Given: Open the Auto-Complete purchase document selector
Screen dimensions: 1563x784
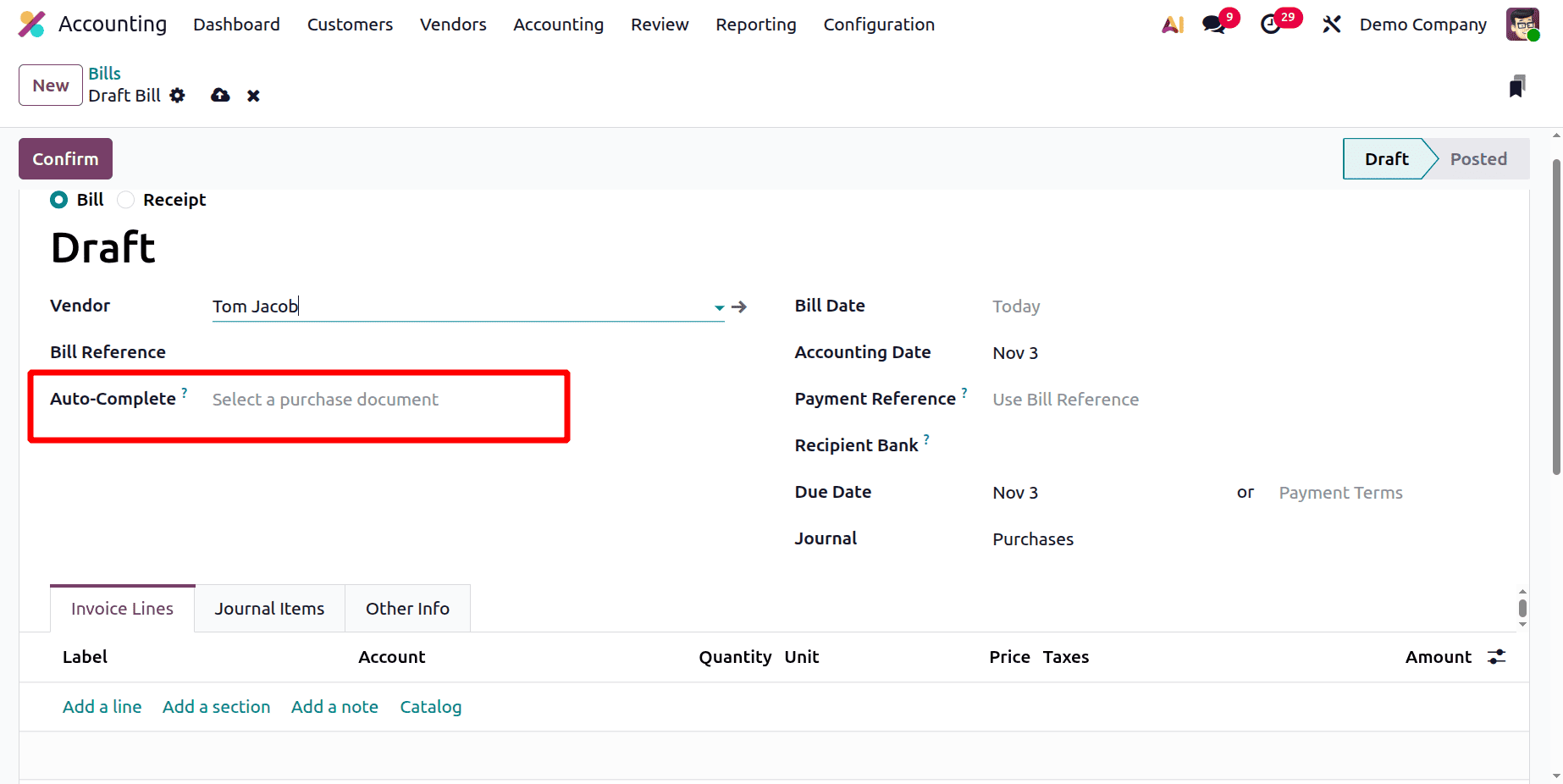Looking at the screenshot, I should pos(324,399).
